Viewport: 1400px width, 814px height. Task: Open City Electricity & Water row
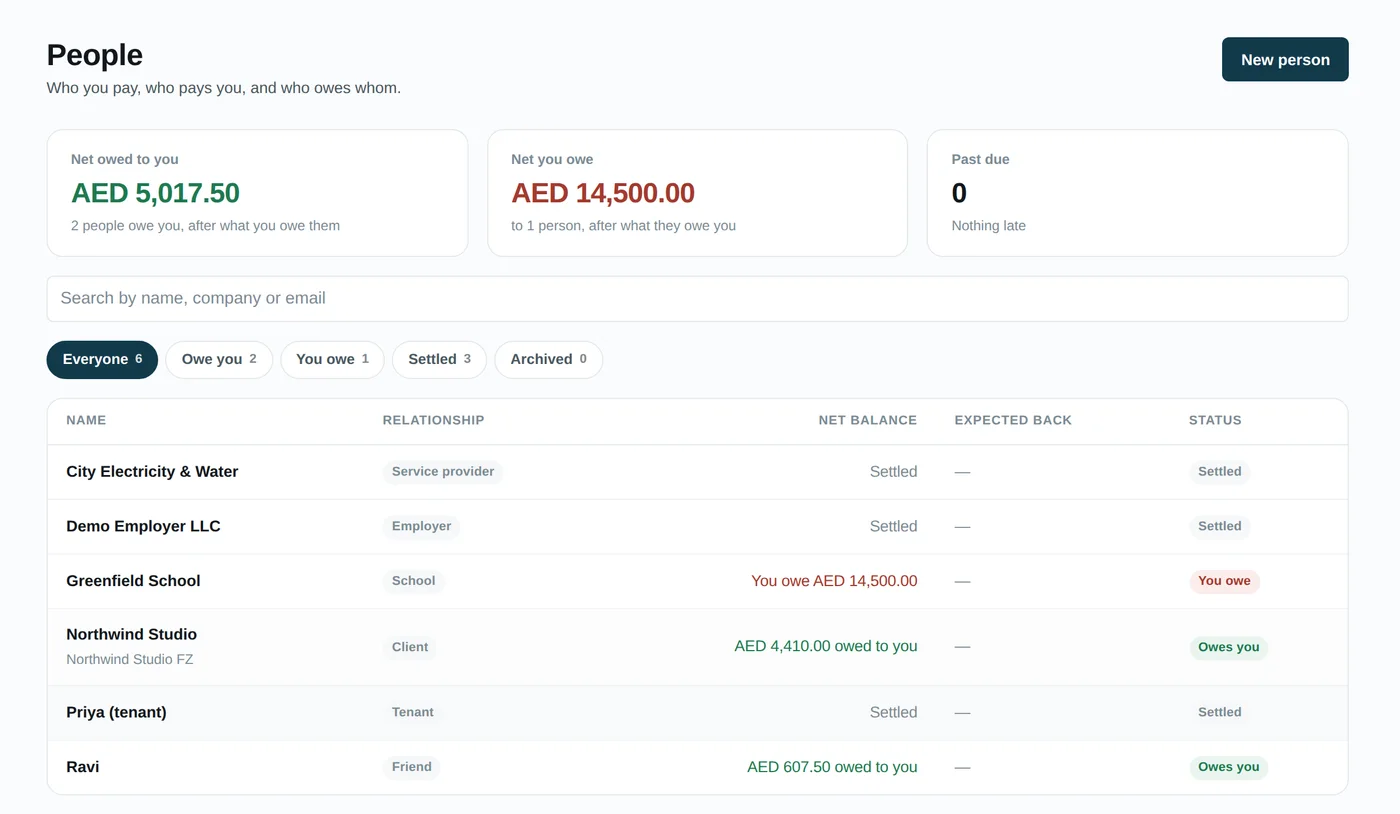click(697, 472)
